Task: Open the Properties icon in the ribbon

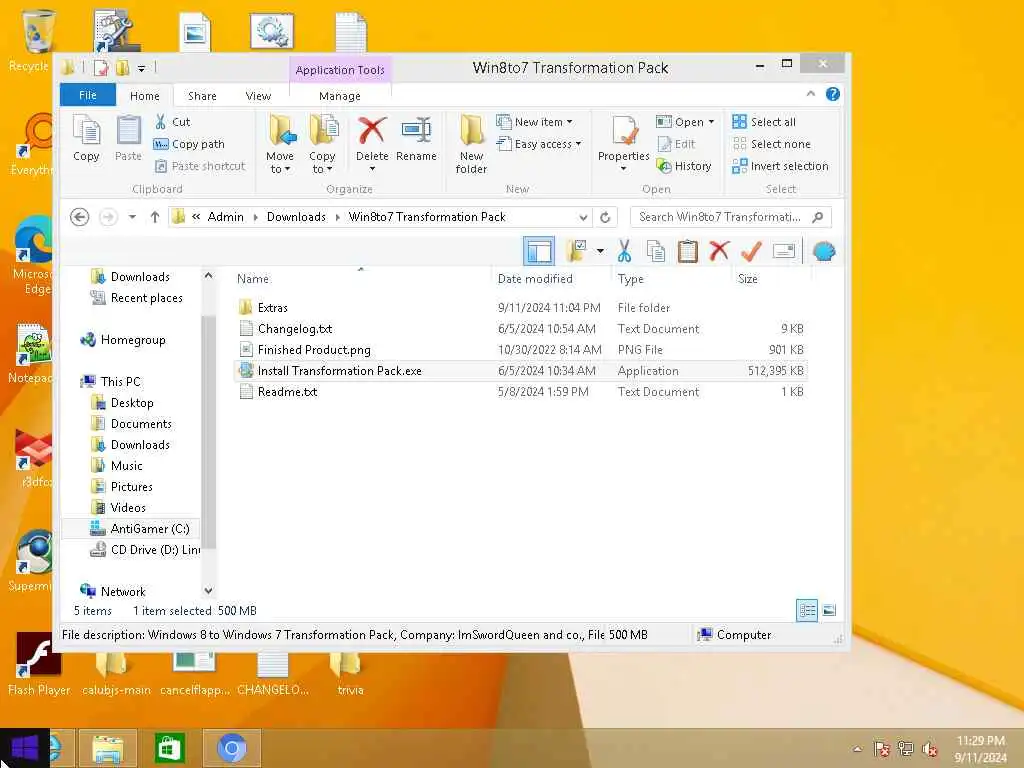Action: (624, 130)
